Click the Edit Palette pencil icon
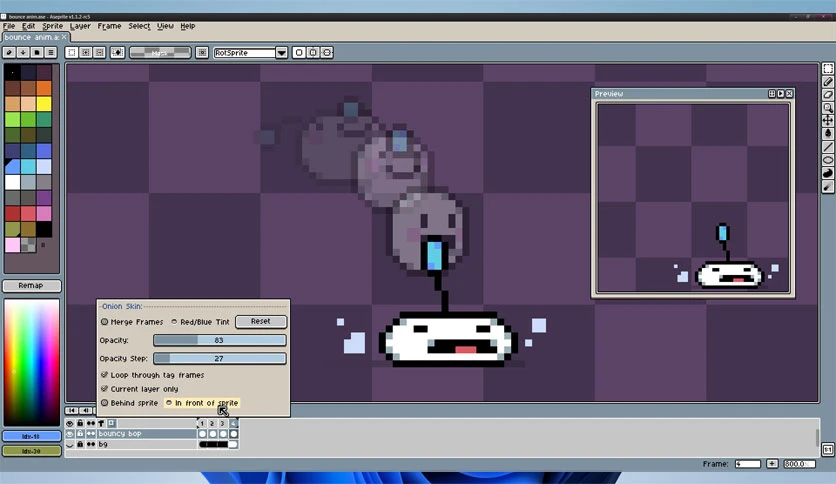This screenshot has height=484, width=836. tap(9, 52)
